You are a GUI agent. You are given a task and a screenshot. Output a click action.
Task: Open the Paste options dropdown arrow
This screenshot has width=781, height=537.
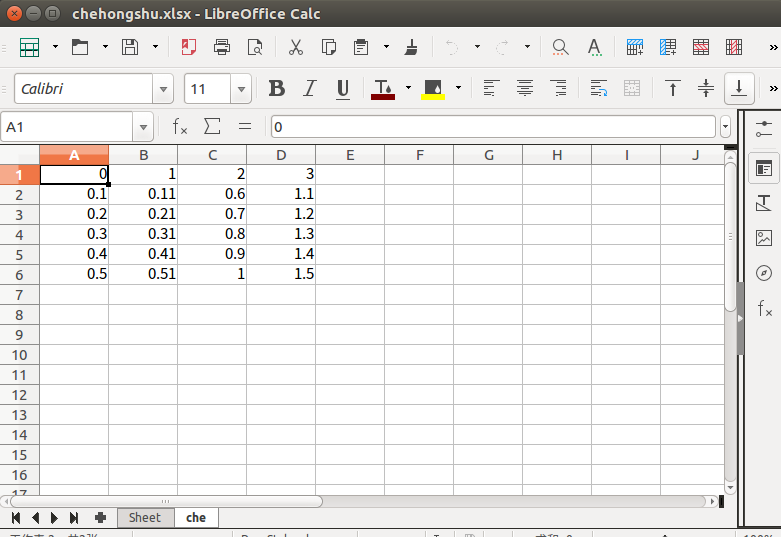(x=387, y=47)
